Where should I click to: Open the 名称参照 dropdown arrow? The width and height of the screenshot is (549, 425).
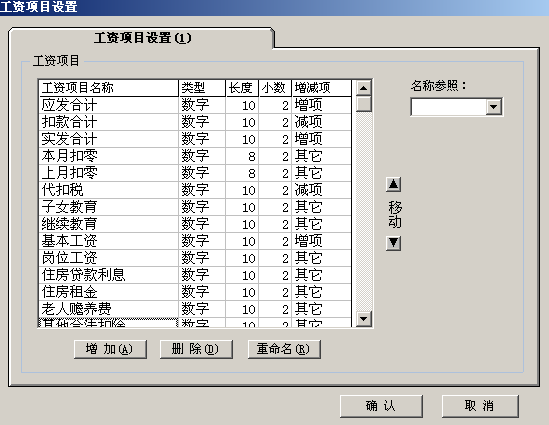[494, 106]
